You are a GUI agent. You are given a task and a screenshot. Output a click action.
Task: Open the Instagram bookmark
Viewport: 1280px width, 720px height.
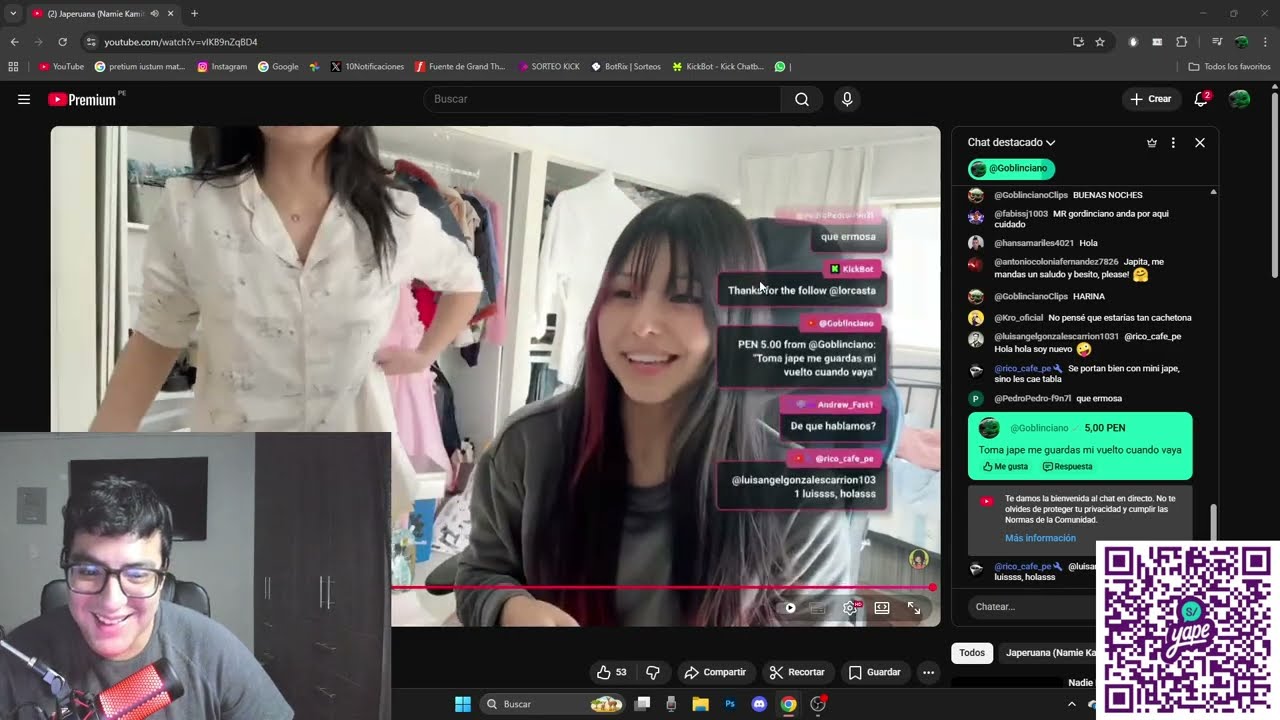pos(222,67)
